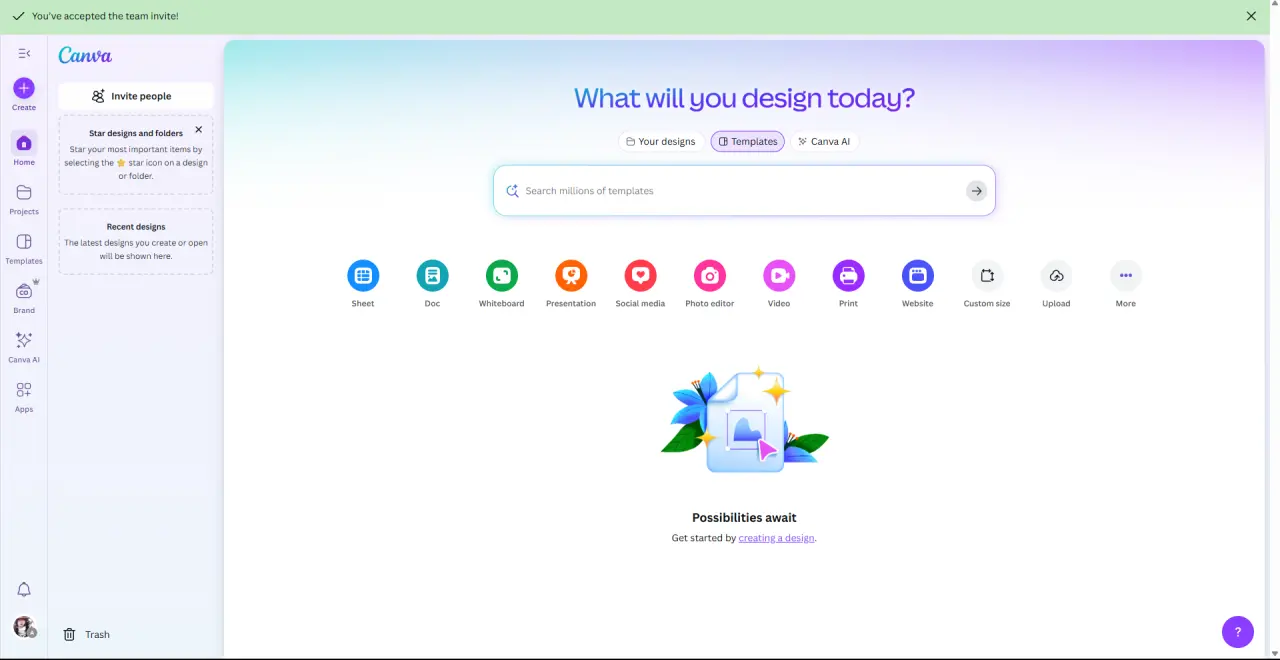Image resolution: width=1280 pixels, height=660 pixels.
Task: Click the search submit arrow button
Action: click(x=976, y=190)
